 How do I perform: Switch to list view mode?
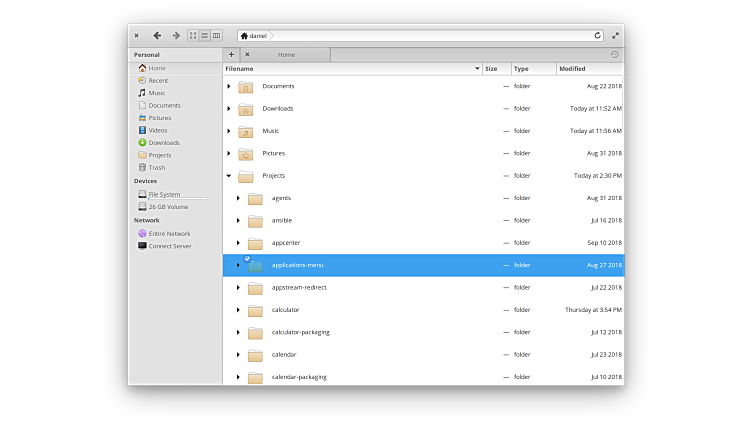pos(204,35)
